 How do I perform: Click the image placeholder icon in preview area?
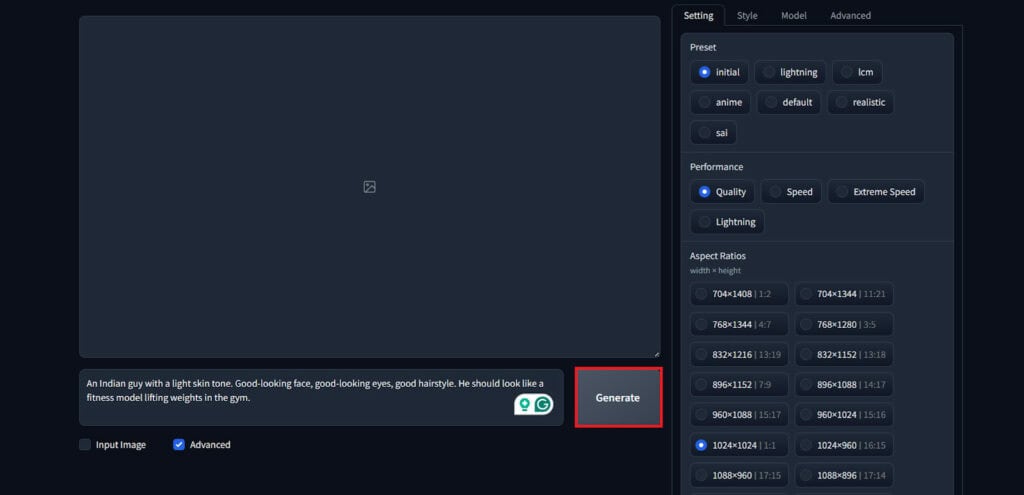coord(369,187)
